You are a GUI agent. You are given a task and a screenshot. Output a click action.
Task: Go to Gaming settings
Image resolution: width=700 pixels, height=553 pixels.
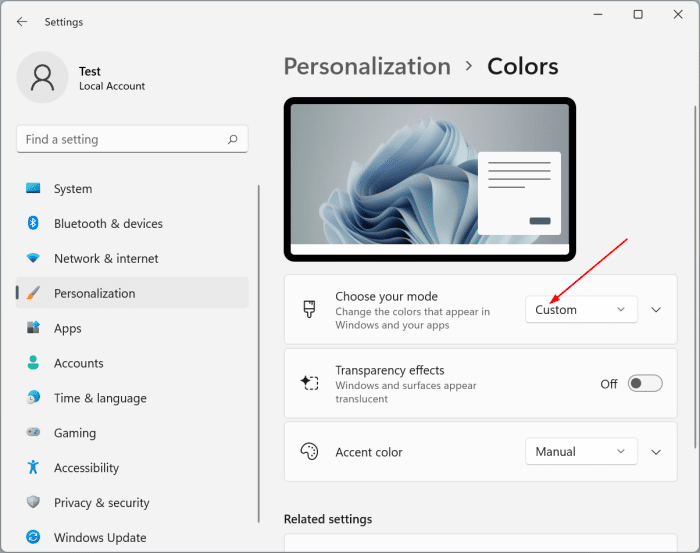[132, 432]
